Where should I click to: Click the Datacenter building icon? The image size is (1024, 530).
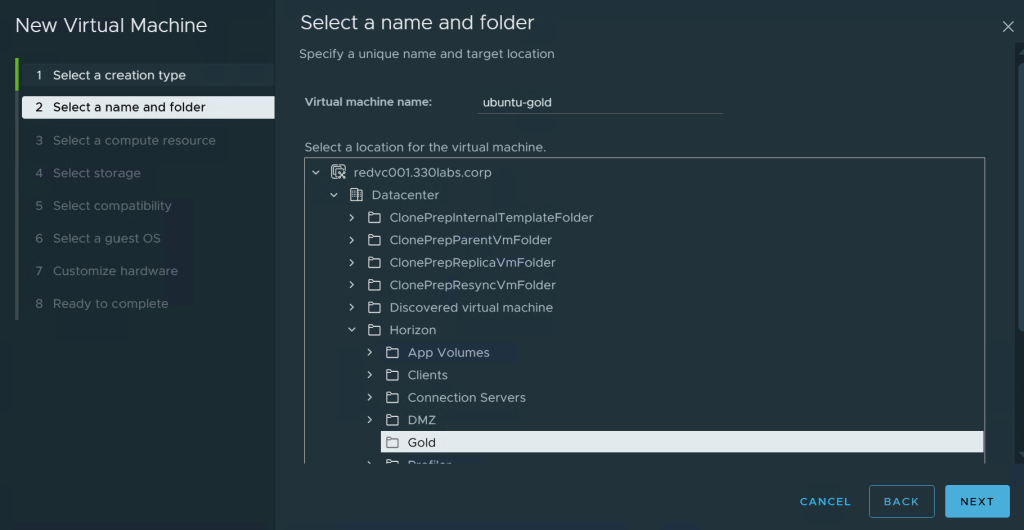pos(356,195)
